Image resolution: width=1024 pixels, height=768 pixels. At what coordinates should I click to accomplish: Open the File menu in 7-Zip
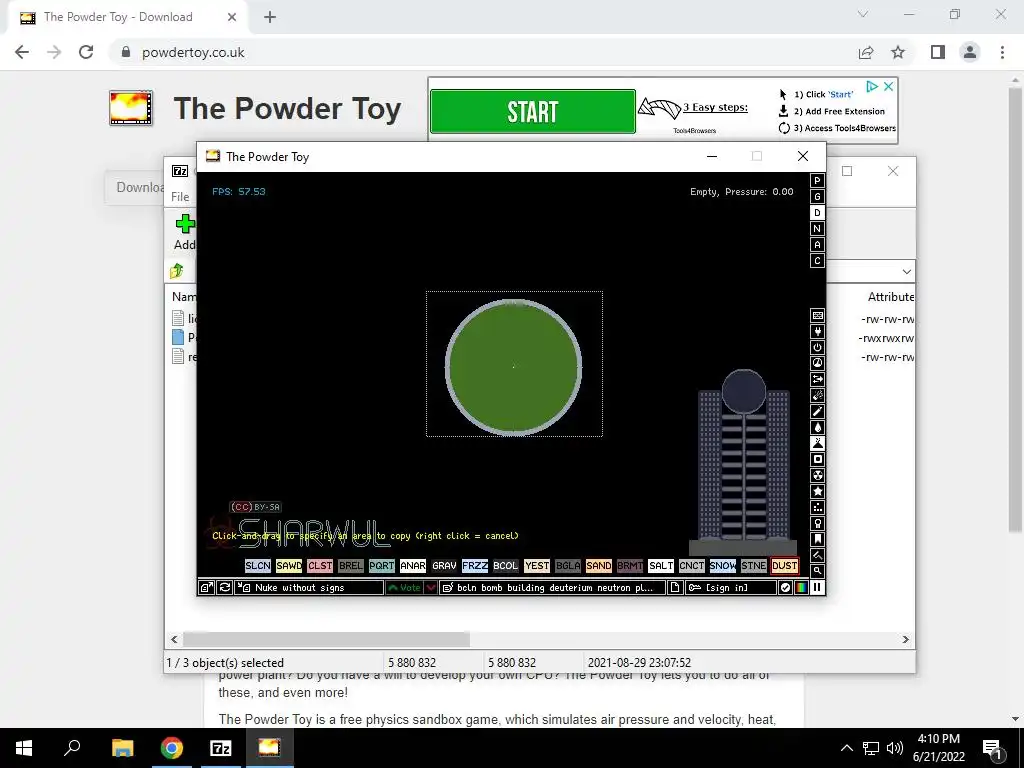coord(180,197)
